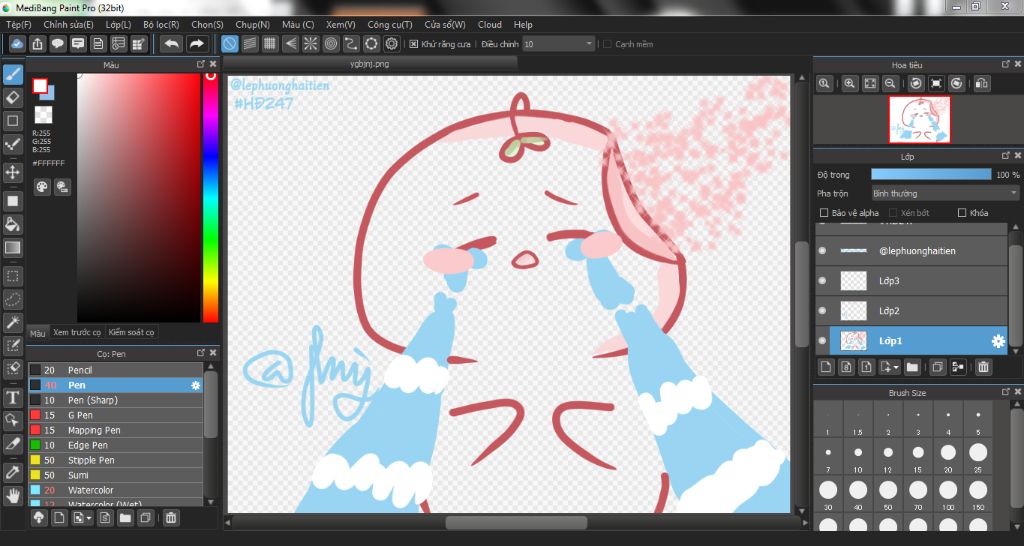
Task: Select the ygbjnj.png document tab
Action: click(370, 64)
